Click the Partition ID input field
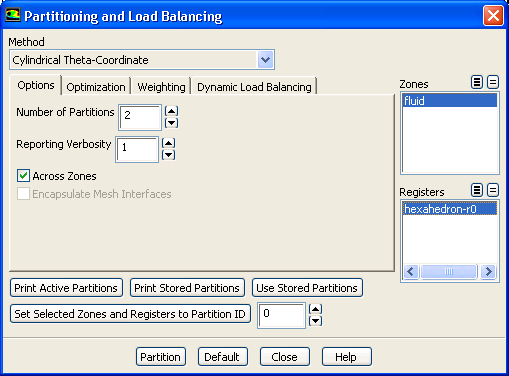Screen dimensions: 509x376 pos(281,315)
